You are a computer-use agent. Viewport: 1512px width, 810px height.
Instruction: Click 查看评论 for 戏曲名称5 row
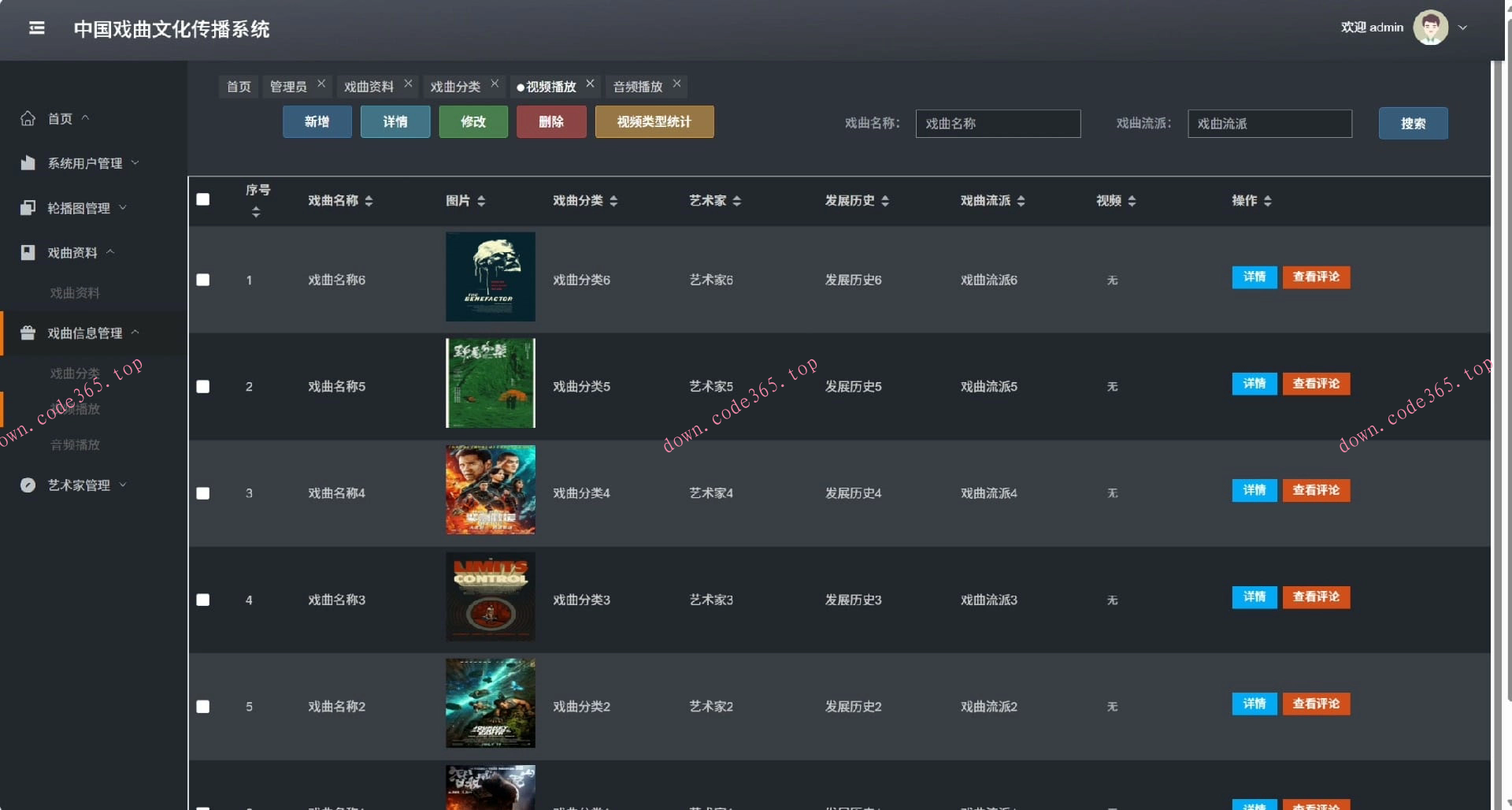[x=1316, y=384]
